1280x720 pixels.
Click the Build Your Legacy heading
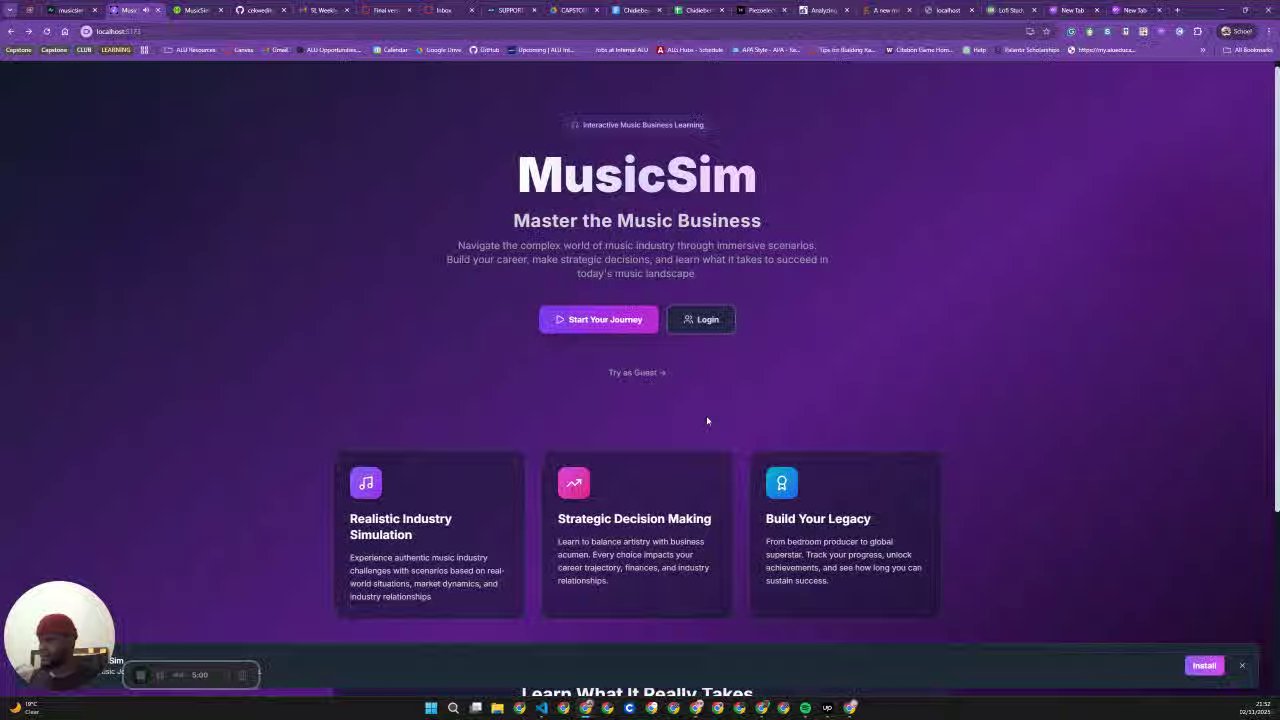point(818,519)
